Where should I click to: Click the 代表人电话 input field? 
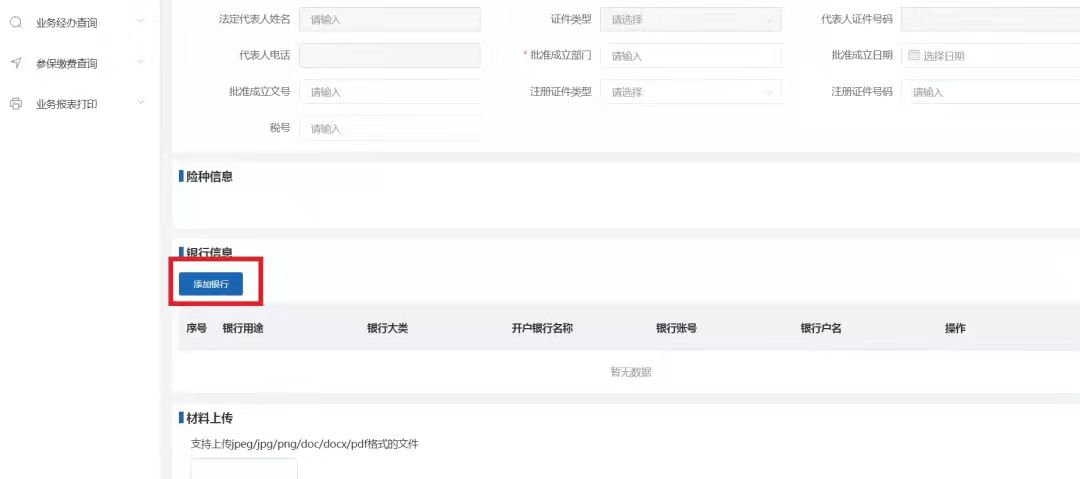(390, 56)
